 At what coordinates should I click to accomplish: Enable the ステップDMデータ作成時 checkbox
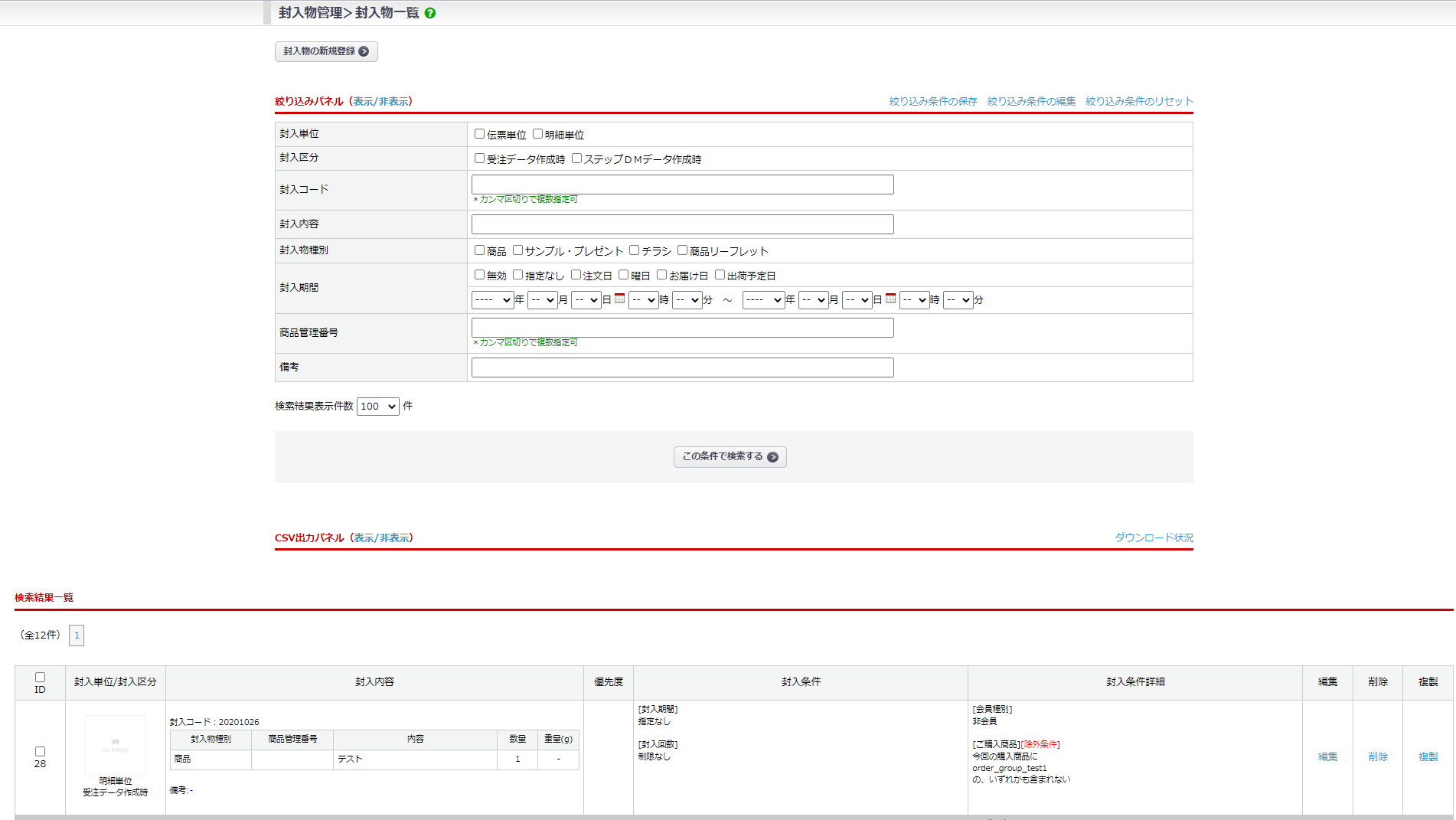[576, 158]
